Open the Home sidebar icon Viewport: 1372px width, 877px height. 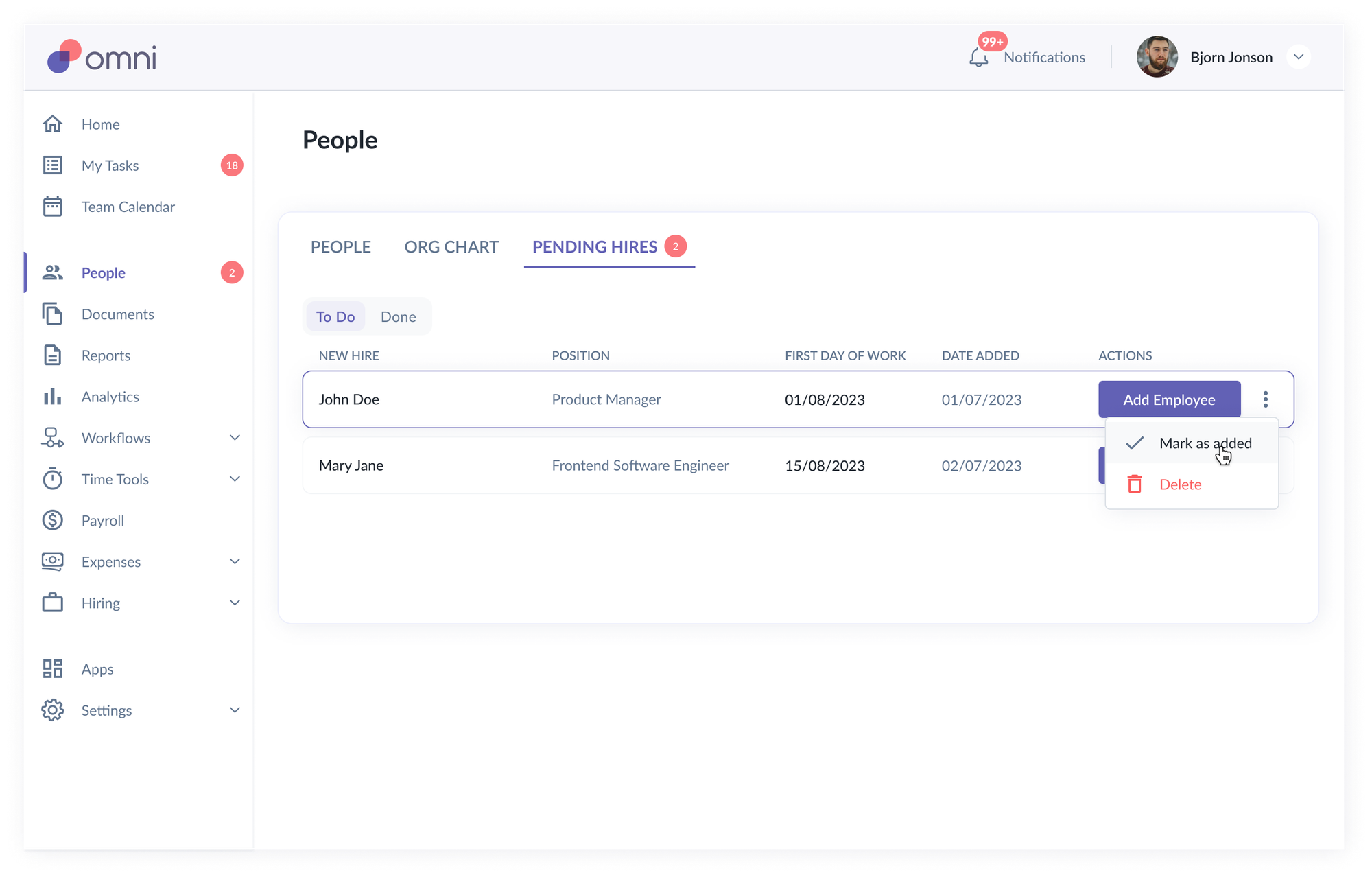coord(53,124)
